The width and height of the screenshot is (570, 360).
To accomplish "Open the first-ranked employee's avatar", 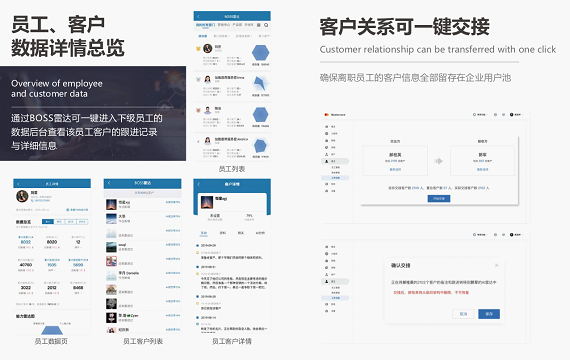I will 208,48.
